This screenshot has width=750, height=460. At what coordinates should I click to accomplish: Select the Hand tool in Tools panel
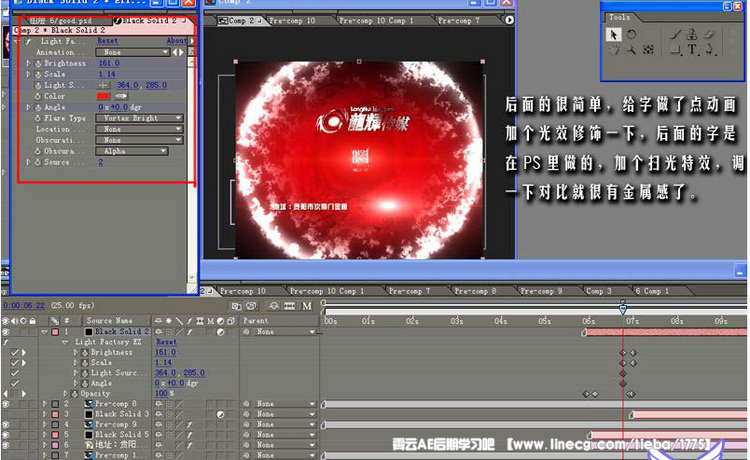pyautogui.click(x=614, y=49)
